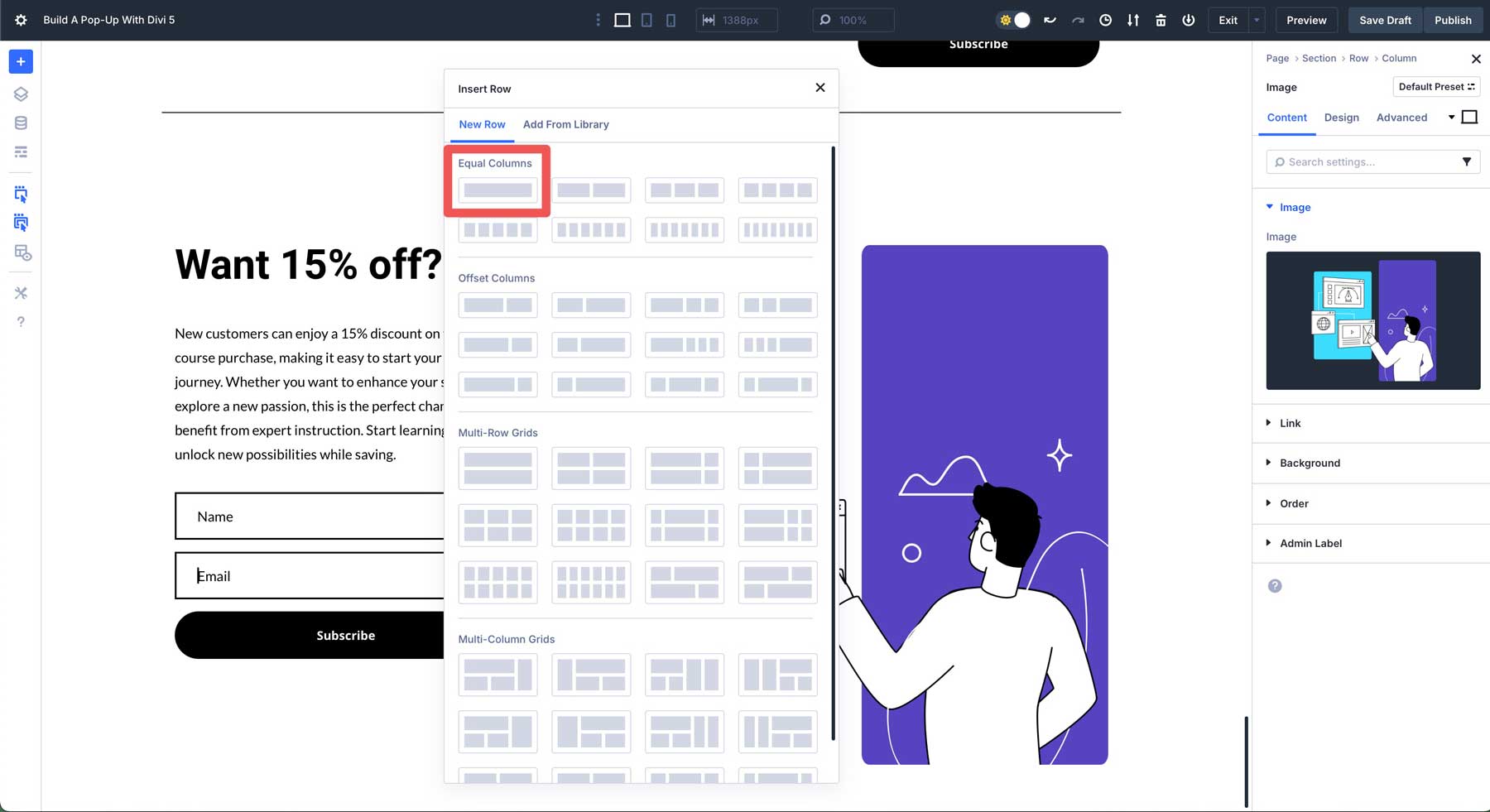Screen dimensions: 1490x812
Task: Open the editing history clock icon
Action: click(x=1105, y=20)
